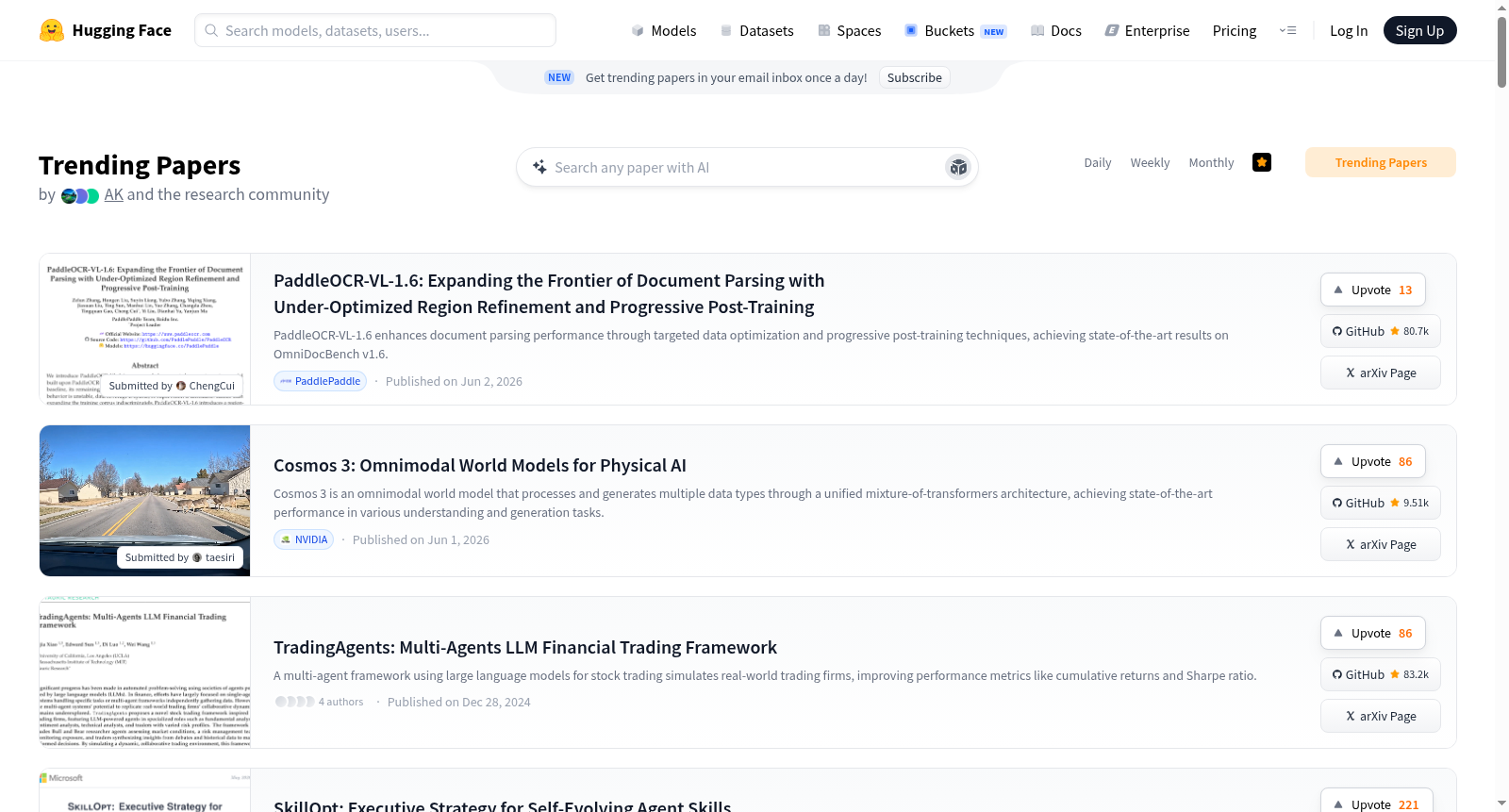Open the Docs nav link

coord(1055,30)
